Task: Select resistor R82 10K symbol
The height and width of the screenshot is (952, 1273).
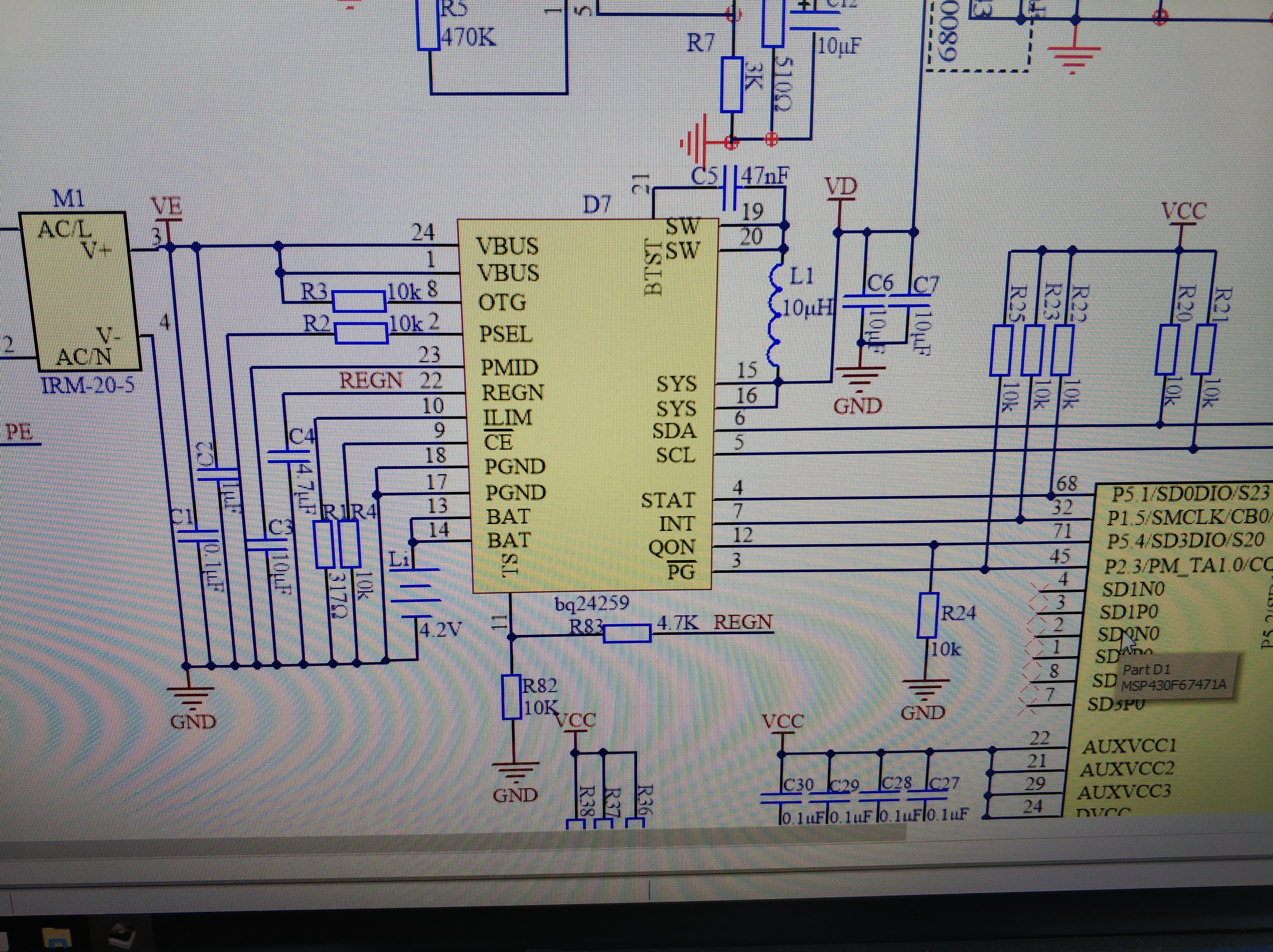Action: [511, 697]
